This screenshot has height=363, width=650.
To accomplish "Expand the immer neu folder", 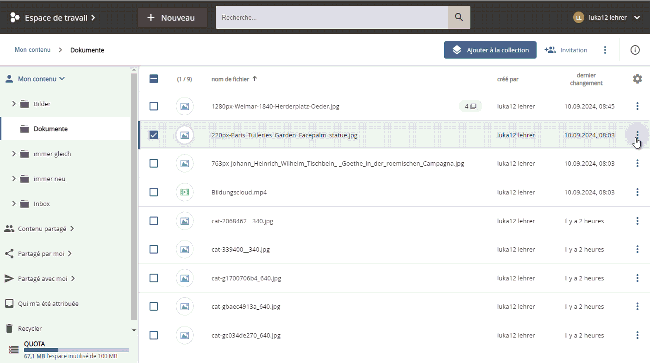I will pos(14,179).
